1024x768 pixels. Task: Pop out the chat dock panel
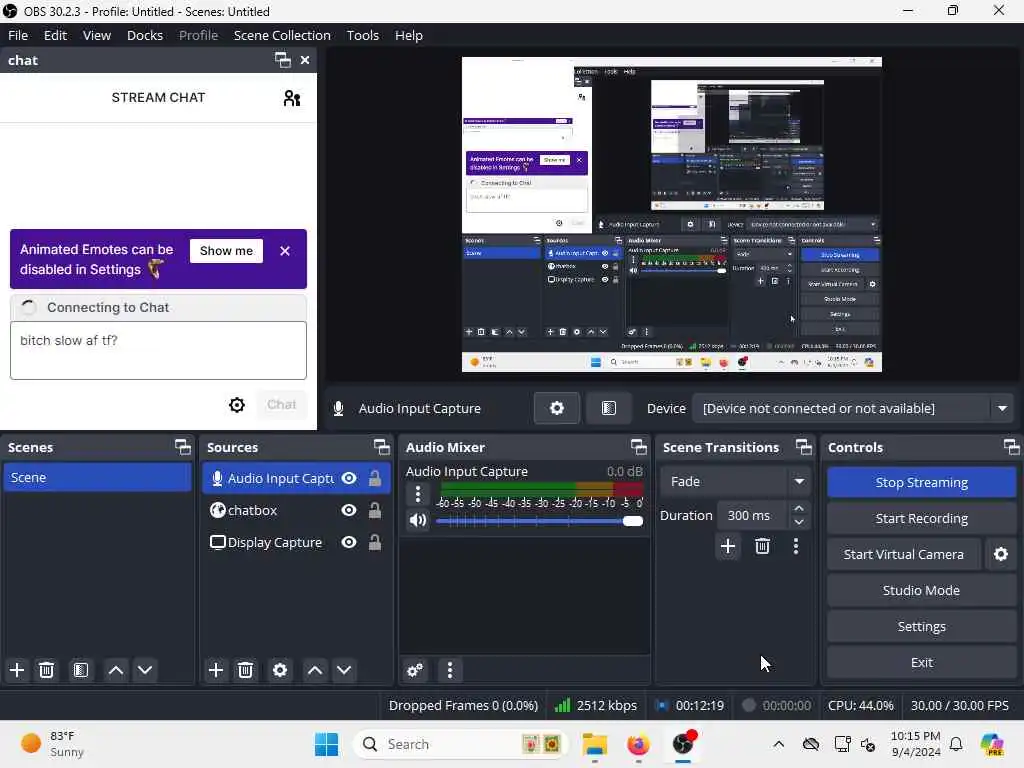point(283,60)
